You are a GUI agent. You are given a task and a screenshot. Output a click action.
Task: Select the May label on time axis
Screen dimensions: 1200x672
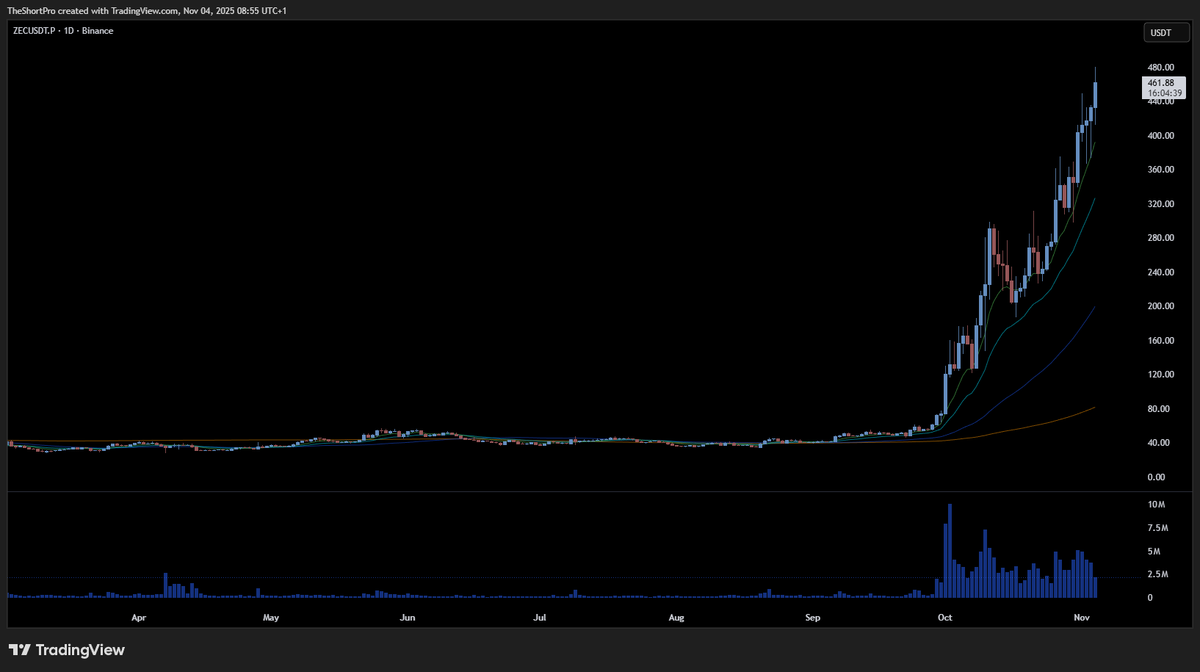coord(271,618)
